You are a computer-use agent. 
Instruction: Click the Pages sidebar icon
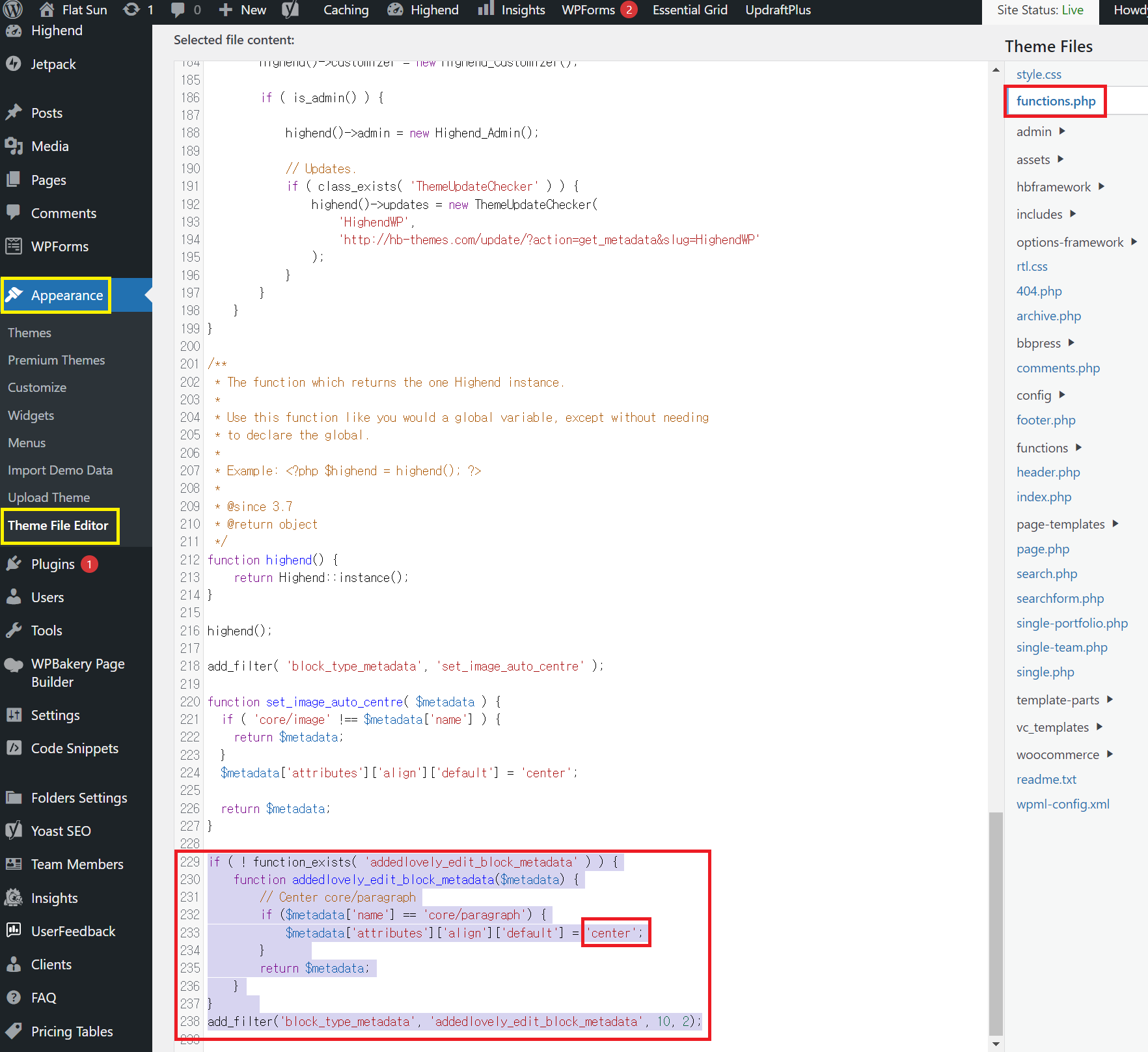(x=14, y=180)
